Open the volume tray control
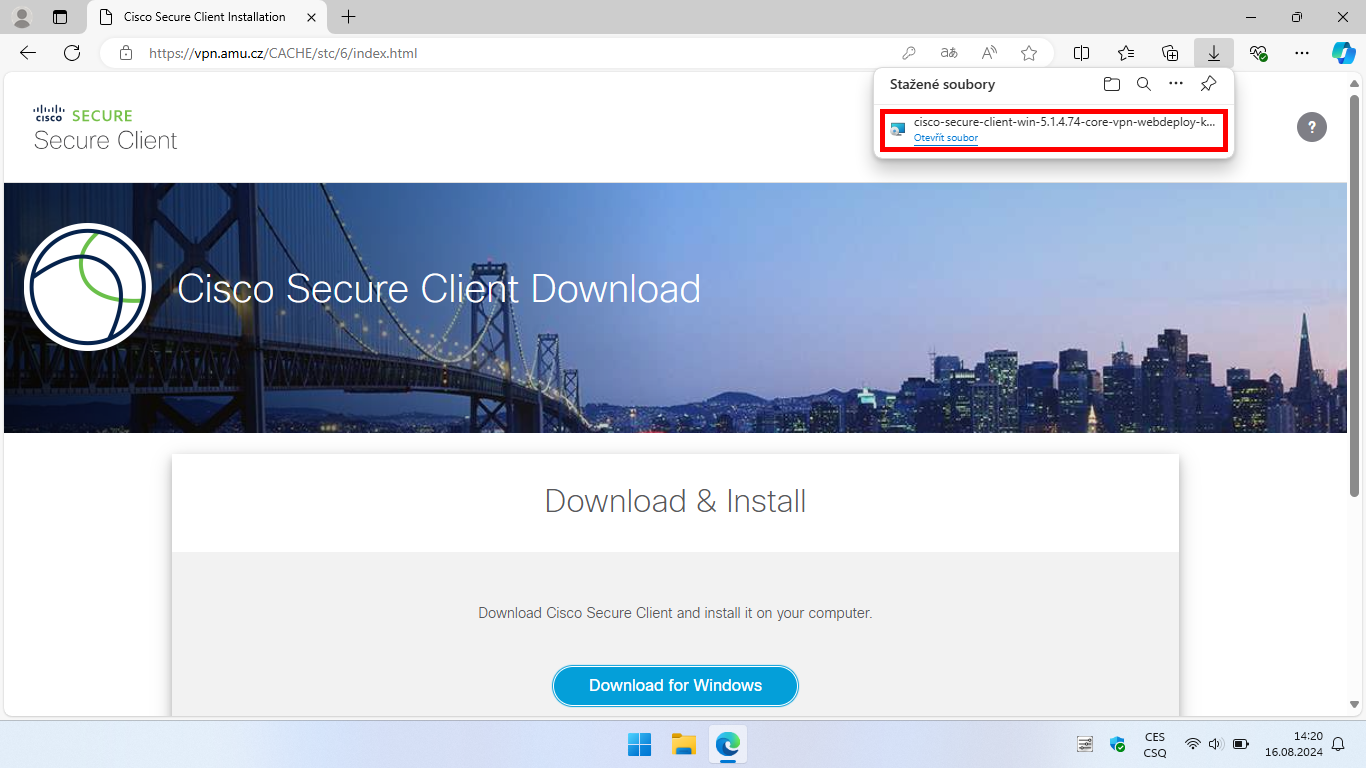 point(1215,744)
